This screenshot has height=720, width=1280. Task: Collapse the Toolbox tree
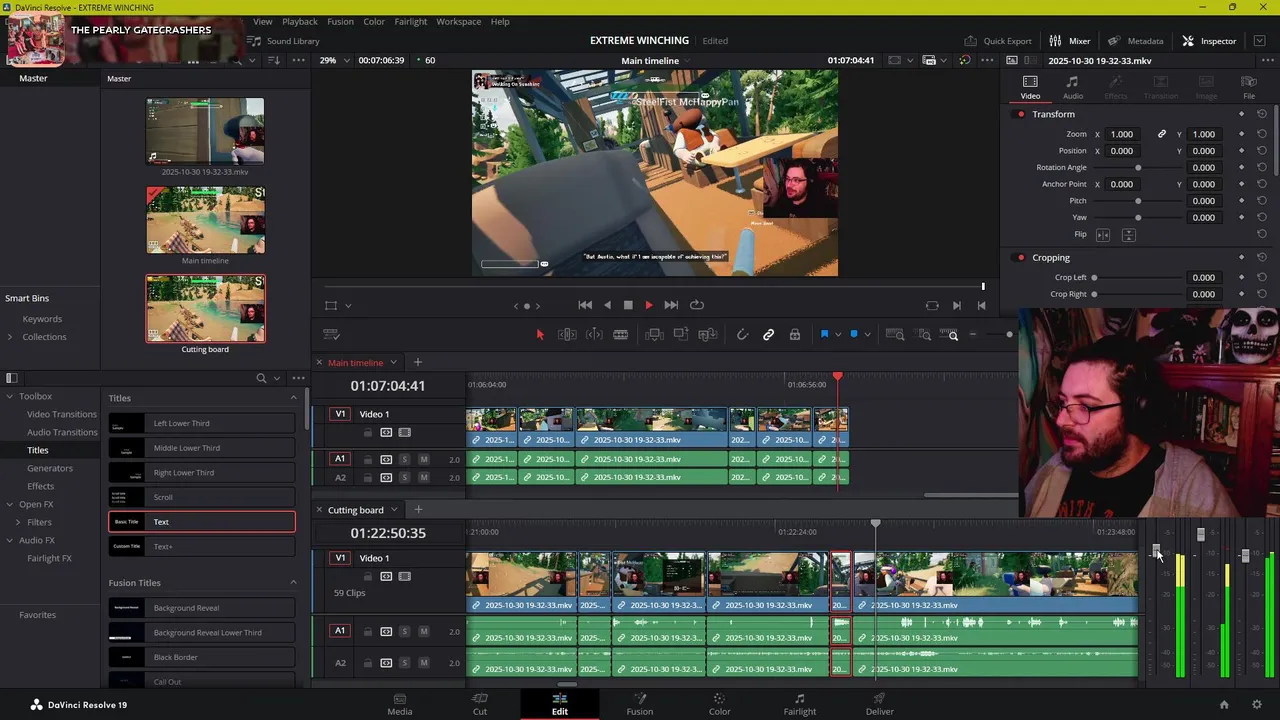tap(10, 396)
